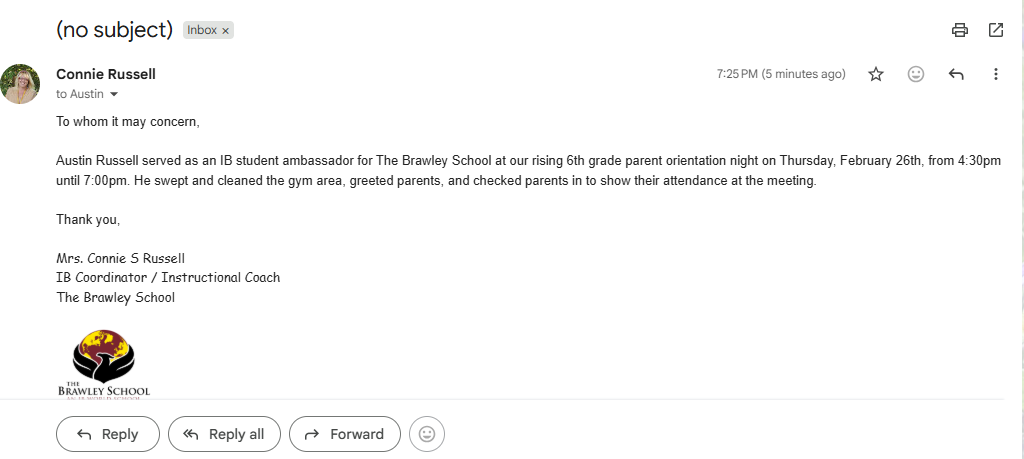Click Connie Russell's profile picture
1024x459 pixels.
click(20, 84)
